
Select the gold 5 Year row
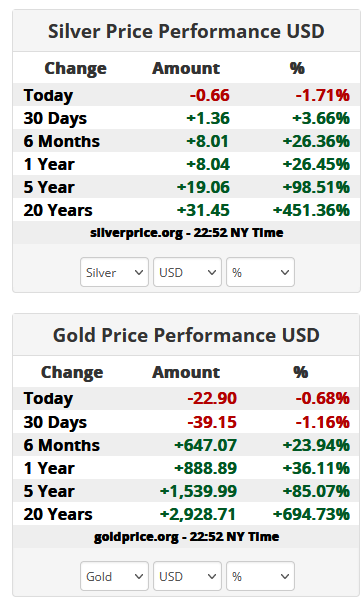186,491
